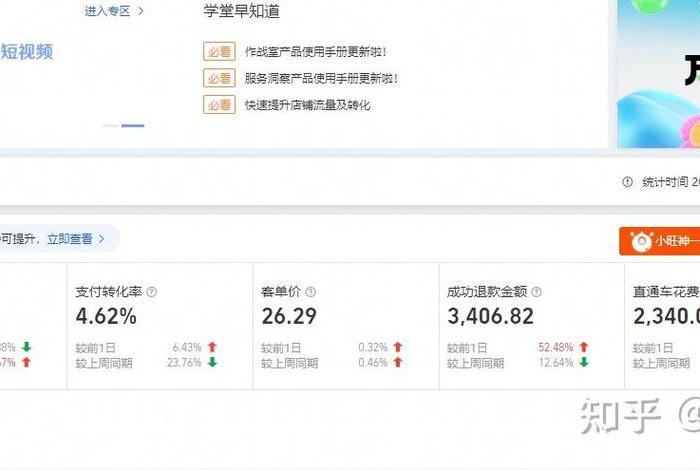Open the 立即查看 link
Viewport: 700px width, 470px height.
point(70,239)
